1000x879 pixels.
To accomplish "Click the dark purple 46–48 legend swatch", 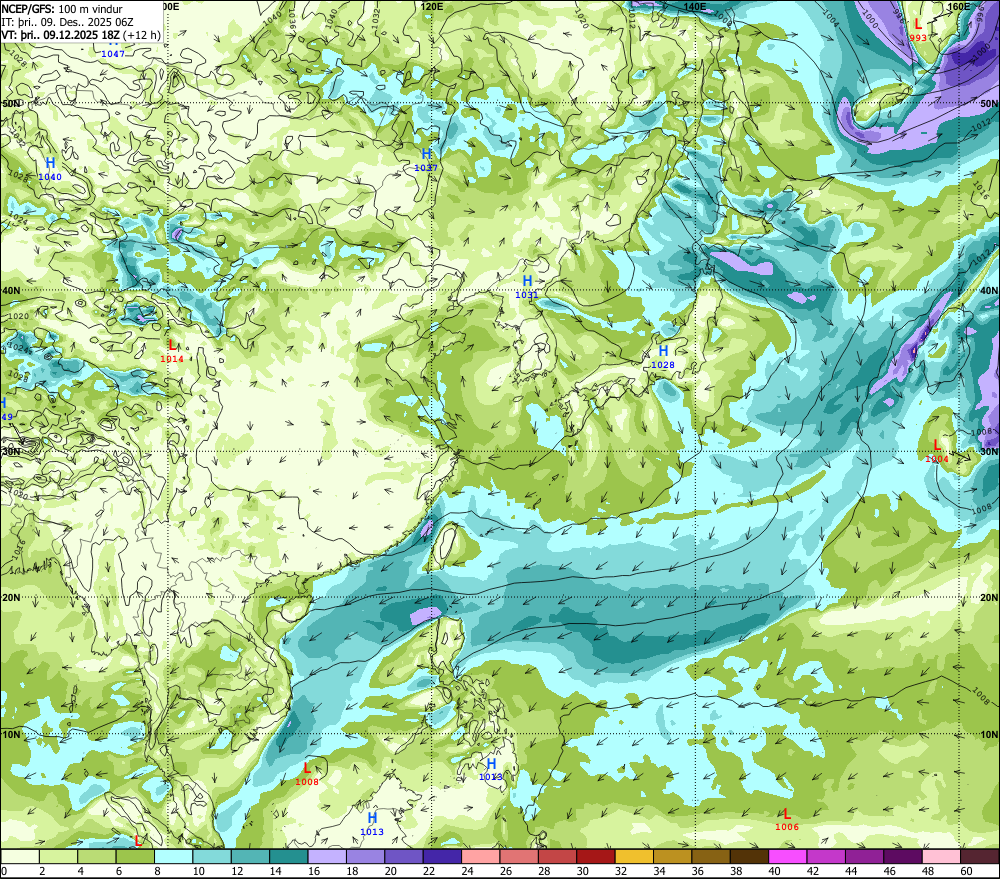I will pos(902,856).
